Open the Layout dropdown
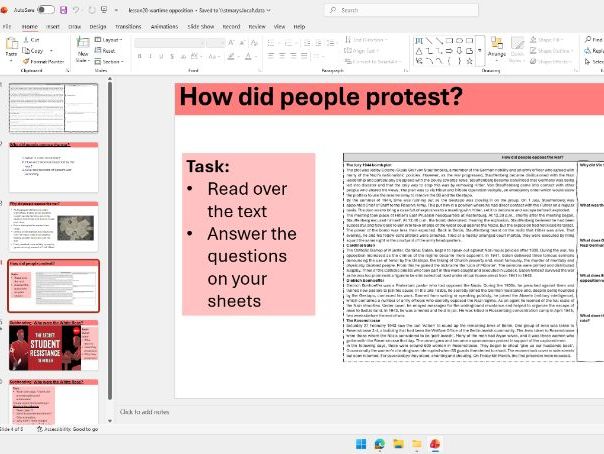The image size is (604, 454). click(108, 40)
